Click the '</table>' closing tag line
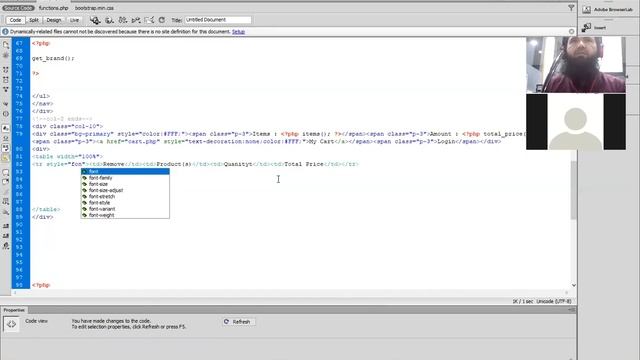 tap(46, 209)
